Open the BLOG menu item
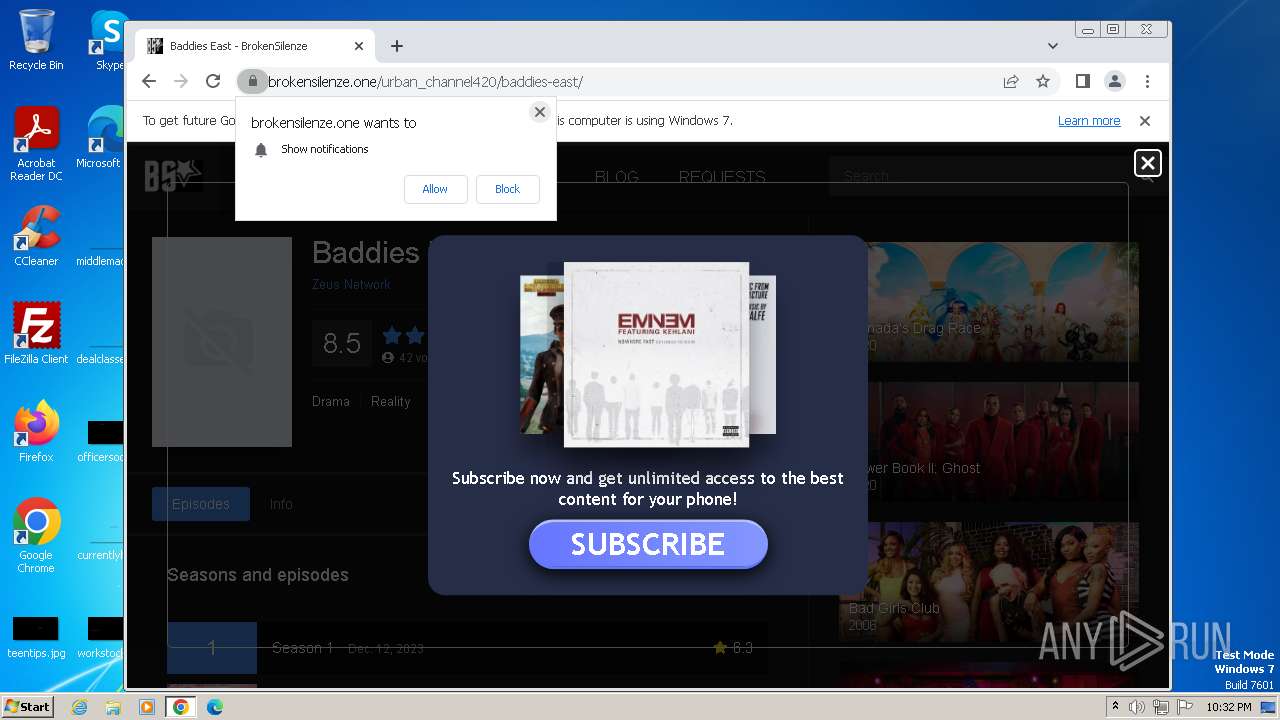This screenshot has width=1280, height=720. point(617,177)
